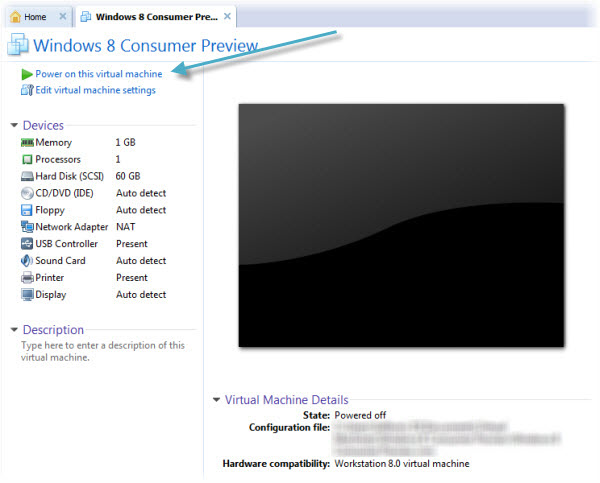
Task: Collapse the Description section
Action: click(13, 330)
